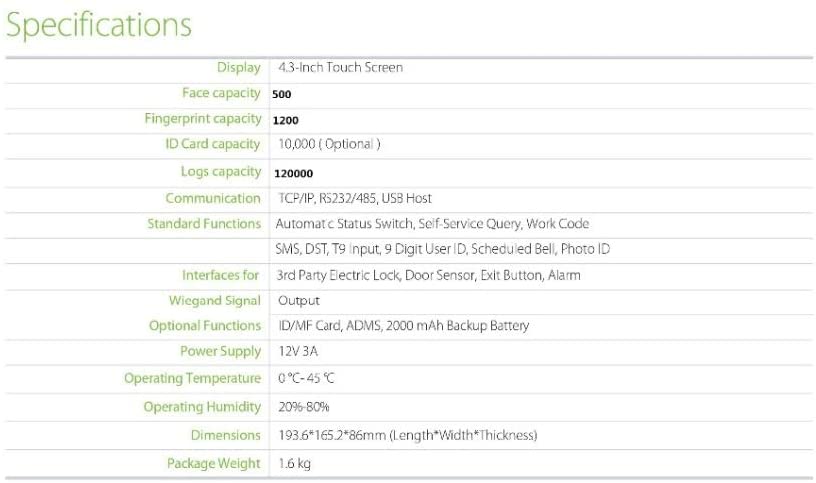Click the Specifications heading
This screenshot has height=483, width=816.
click(99, 26)
